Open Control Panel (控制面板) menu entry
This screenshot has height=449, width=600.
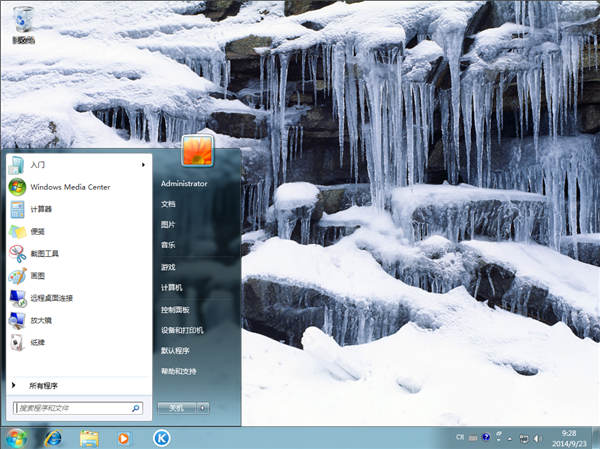pyautogui.click(x=175, y=309)
